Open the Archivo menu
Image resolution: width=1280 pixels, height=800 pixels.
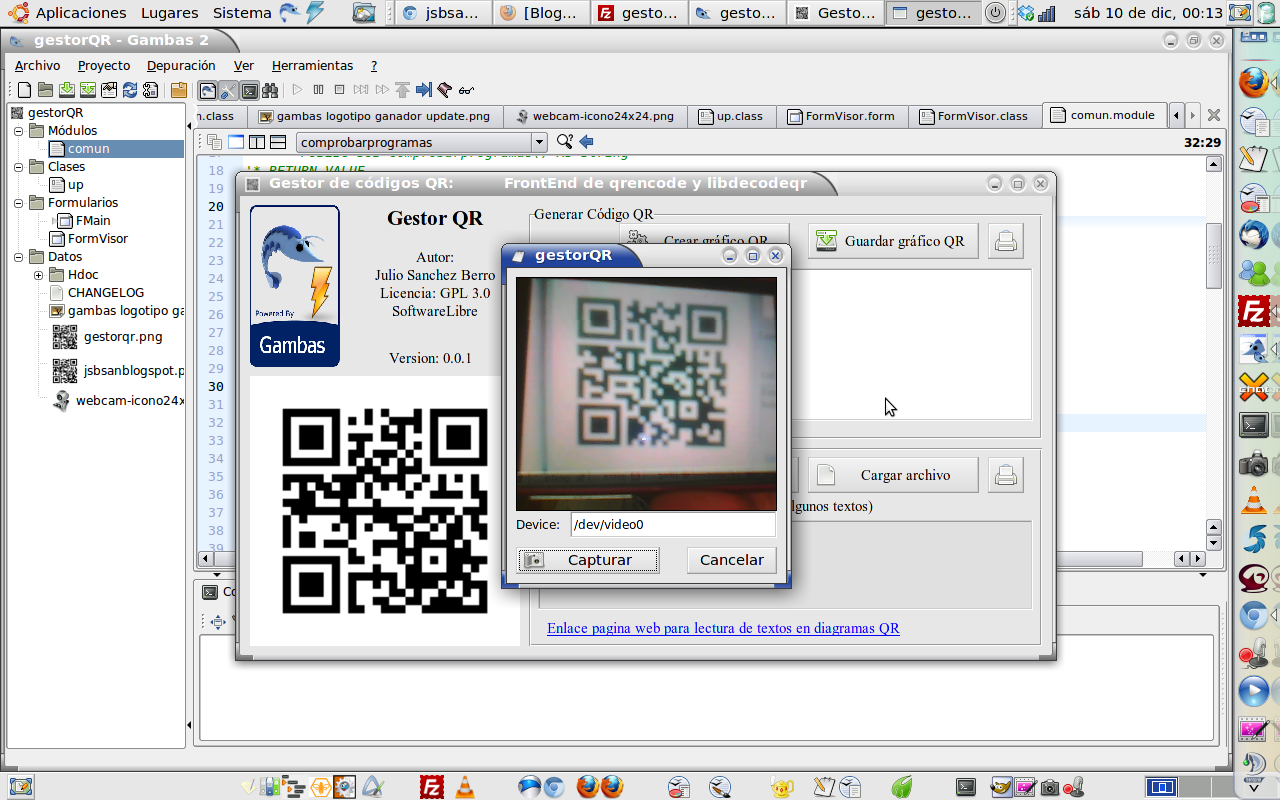tap(37, 66)
